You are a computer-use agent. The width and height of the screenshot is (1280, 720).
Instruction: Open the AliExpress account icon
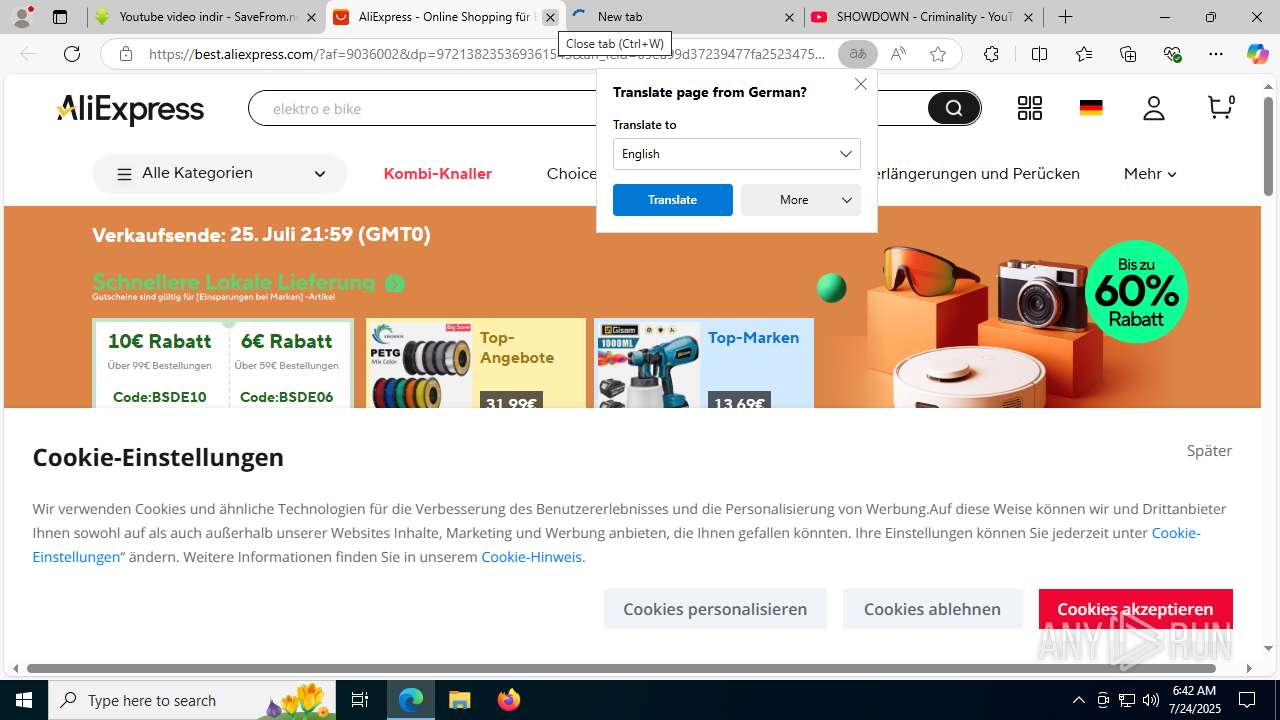tap(1154, 108)
